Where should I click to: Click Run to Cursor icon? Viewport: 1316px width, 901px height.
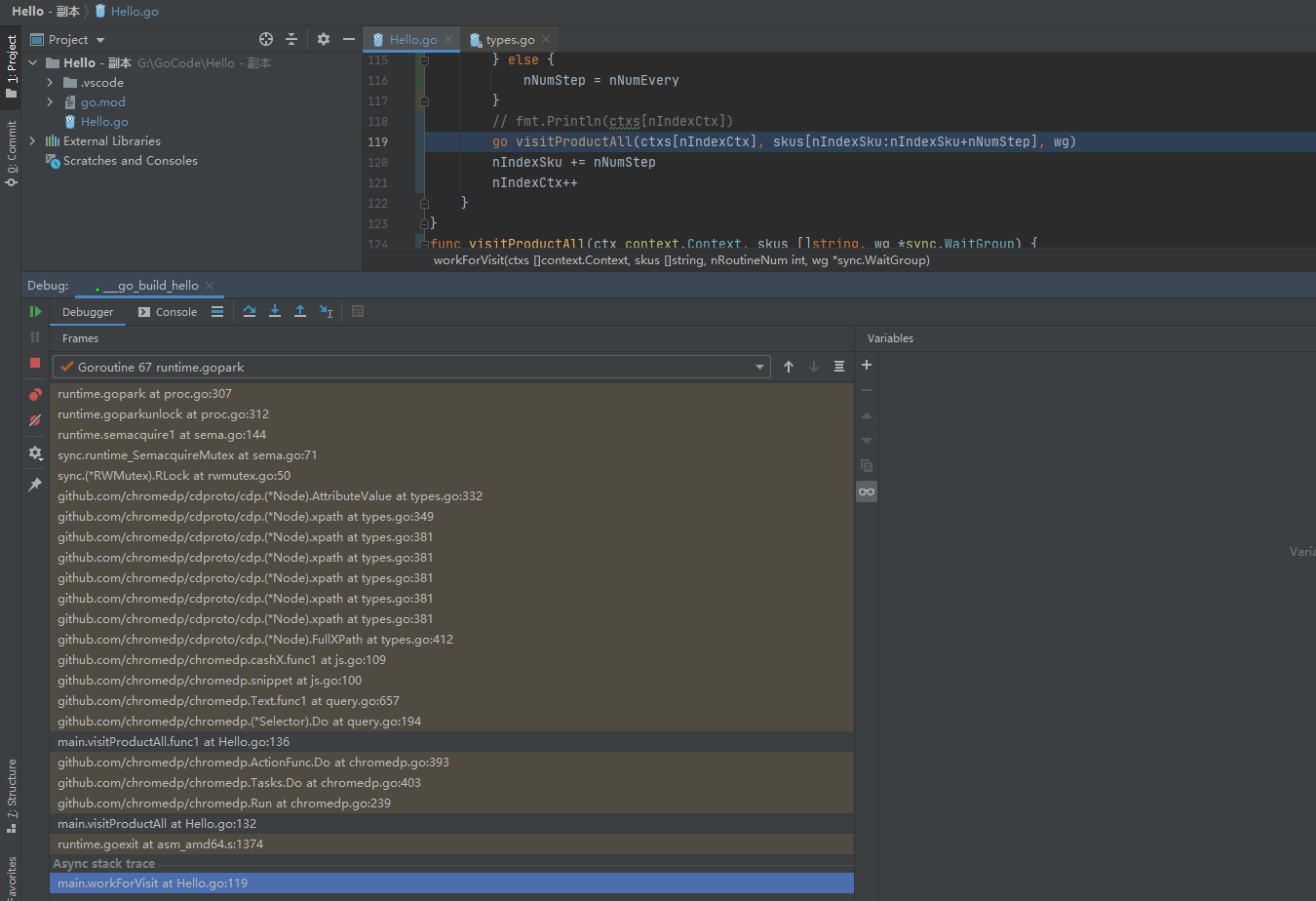[x=327, y=311]
